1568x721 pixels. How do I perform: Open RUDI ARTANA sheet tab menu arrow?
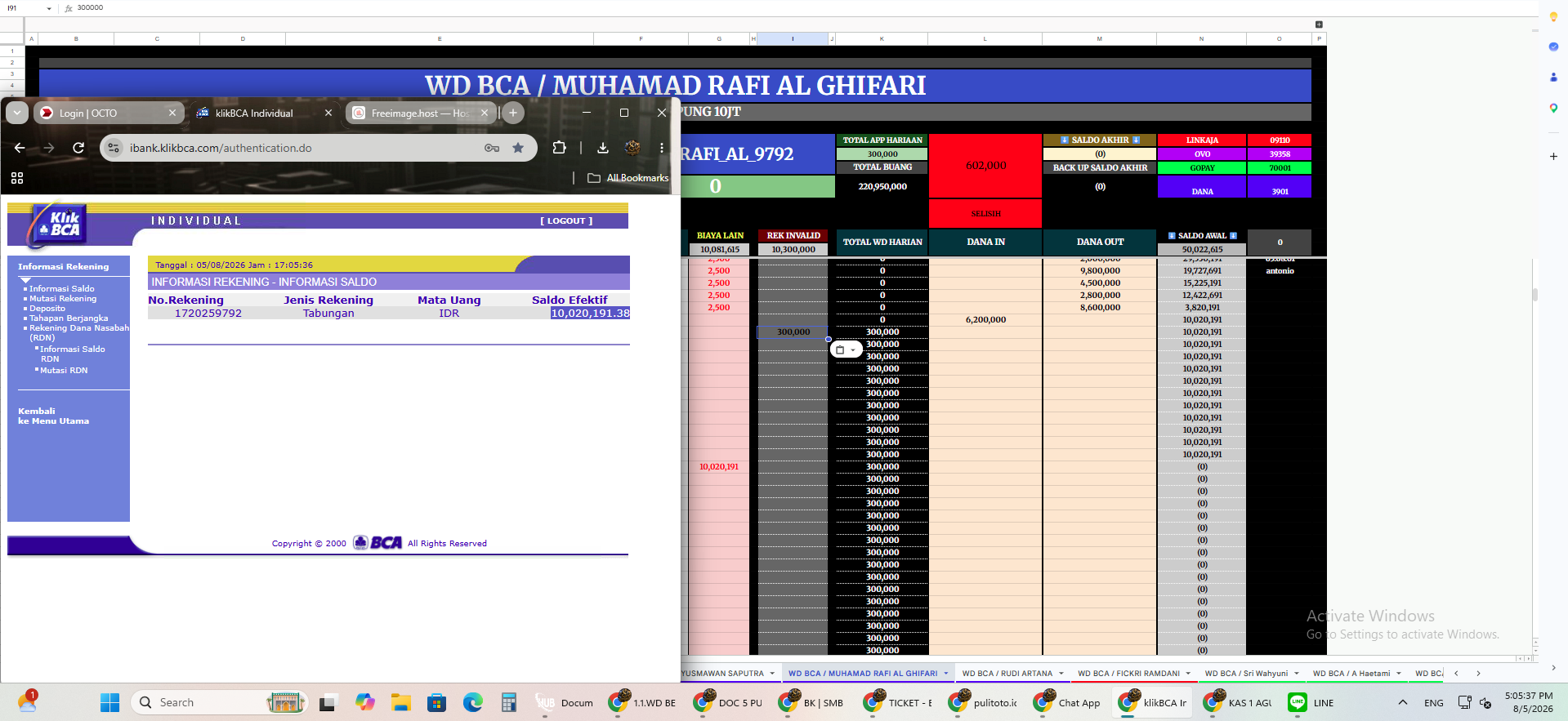(1061, 674)
